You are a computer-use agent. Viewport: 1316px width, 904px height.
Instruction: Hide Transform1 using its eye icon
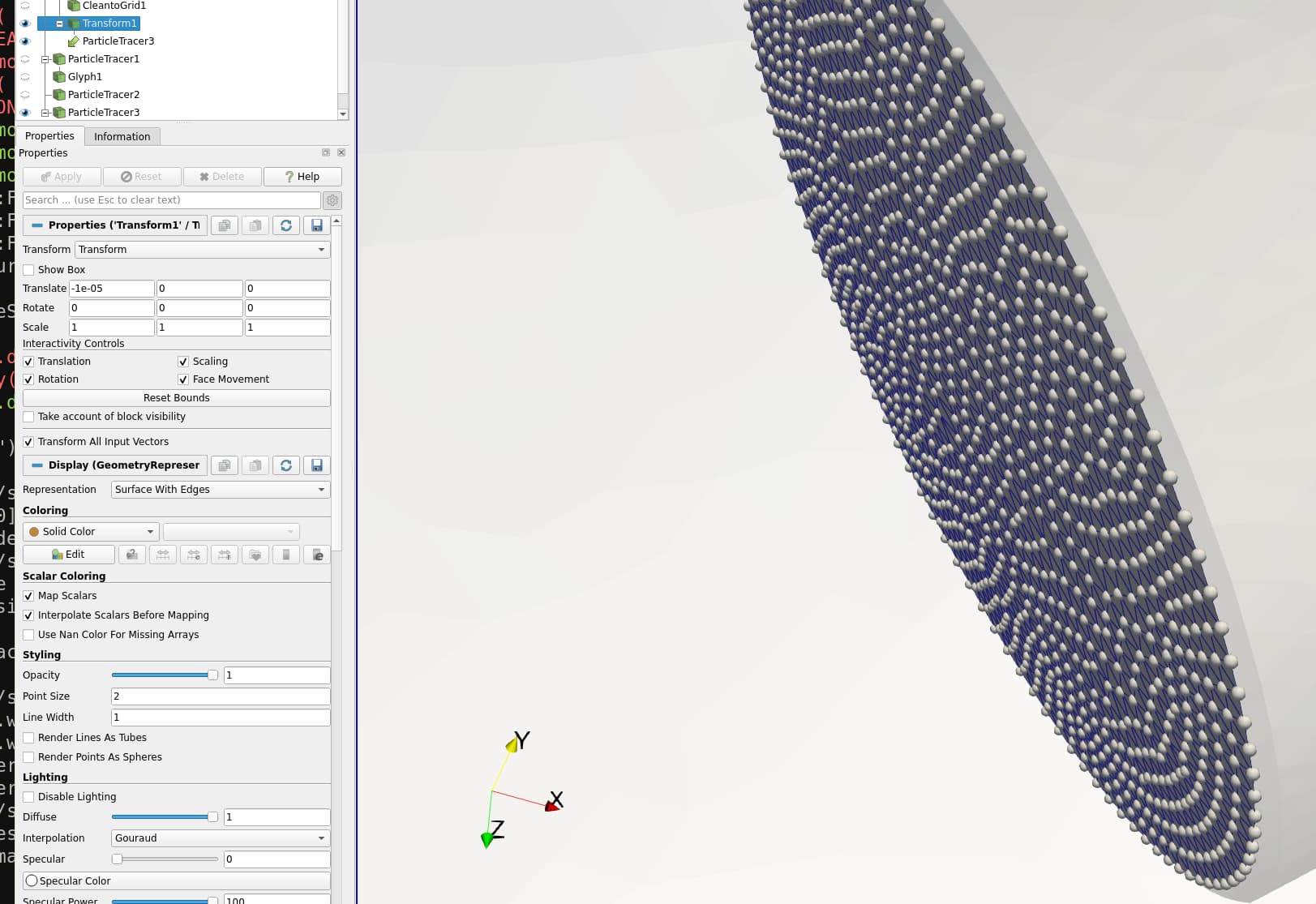(x=25, y=24)
